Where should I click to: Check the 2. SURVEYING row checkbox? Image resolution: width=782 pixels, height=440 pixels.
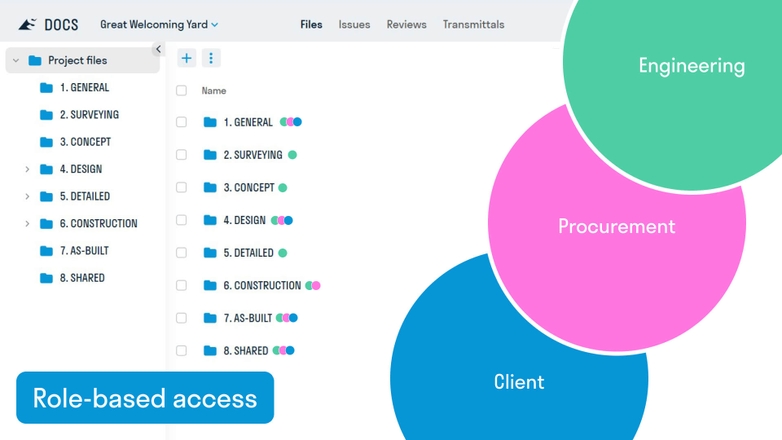[182, 155]
